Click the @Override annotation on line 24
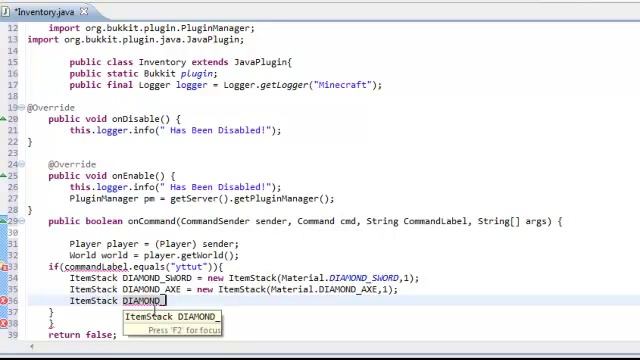 coord(72,164)
